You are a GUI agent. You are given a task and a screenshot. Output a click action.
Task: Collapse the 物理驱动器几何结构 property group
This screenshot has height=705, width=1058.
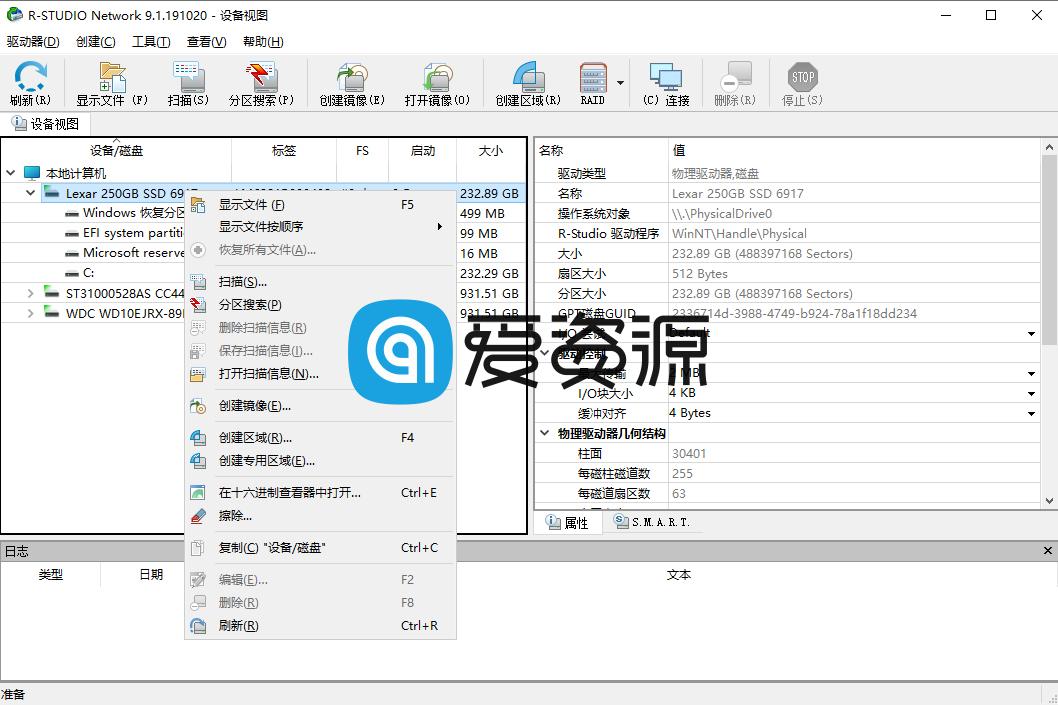click(x=545, y=433)
